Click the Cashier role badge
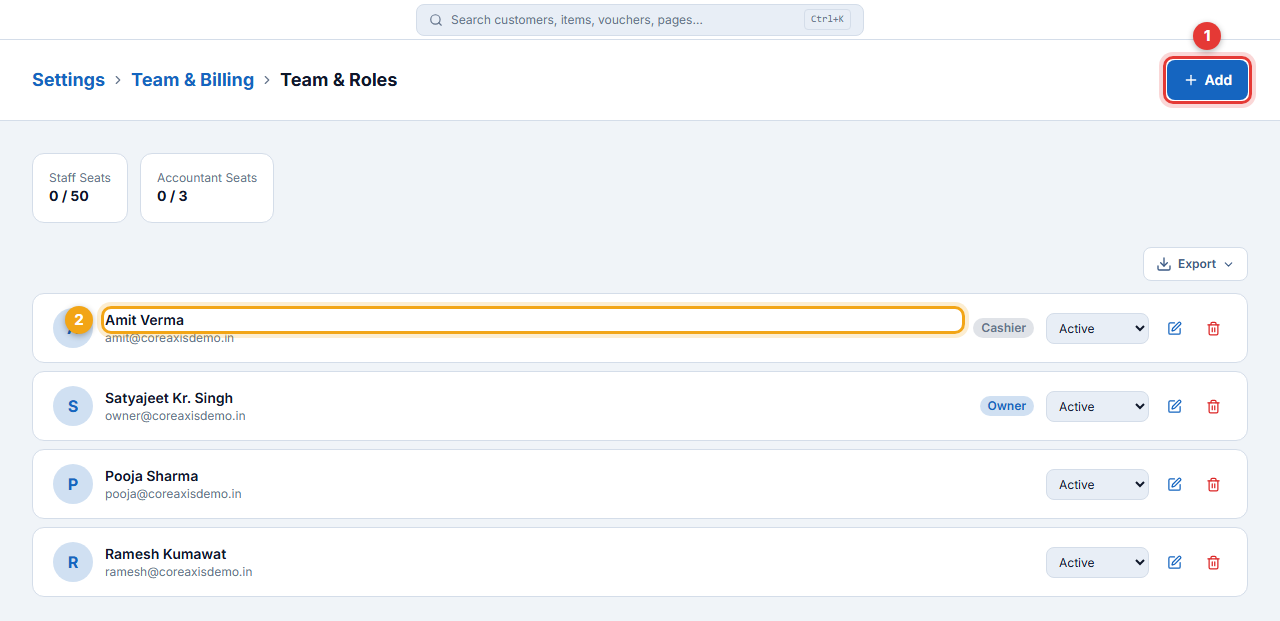 coord(1003,328)
